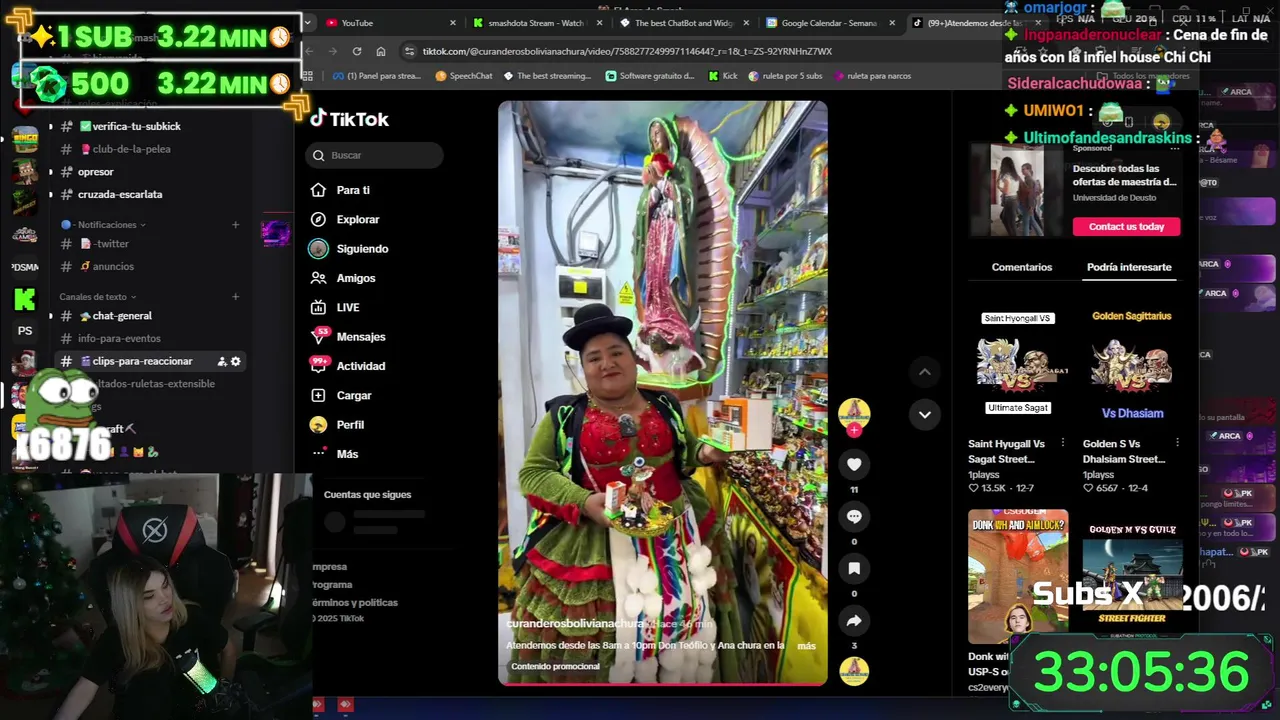This screenshot has width=1280, height=720.
Task: Open The best streaming bookmark
Action: 547,76
